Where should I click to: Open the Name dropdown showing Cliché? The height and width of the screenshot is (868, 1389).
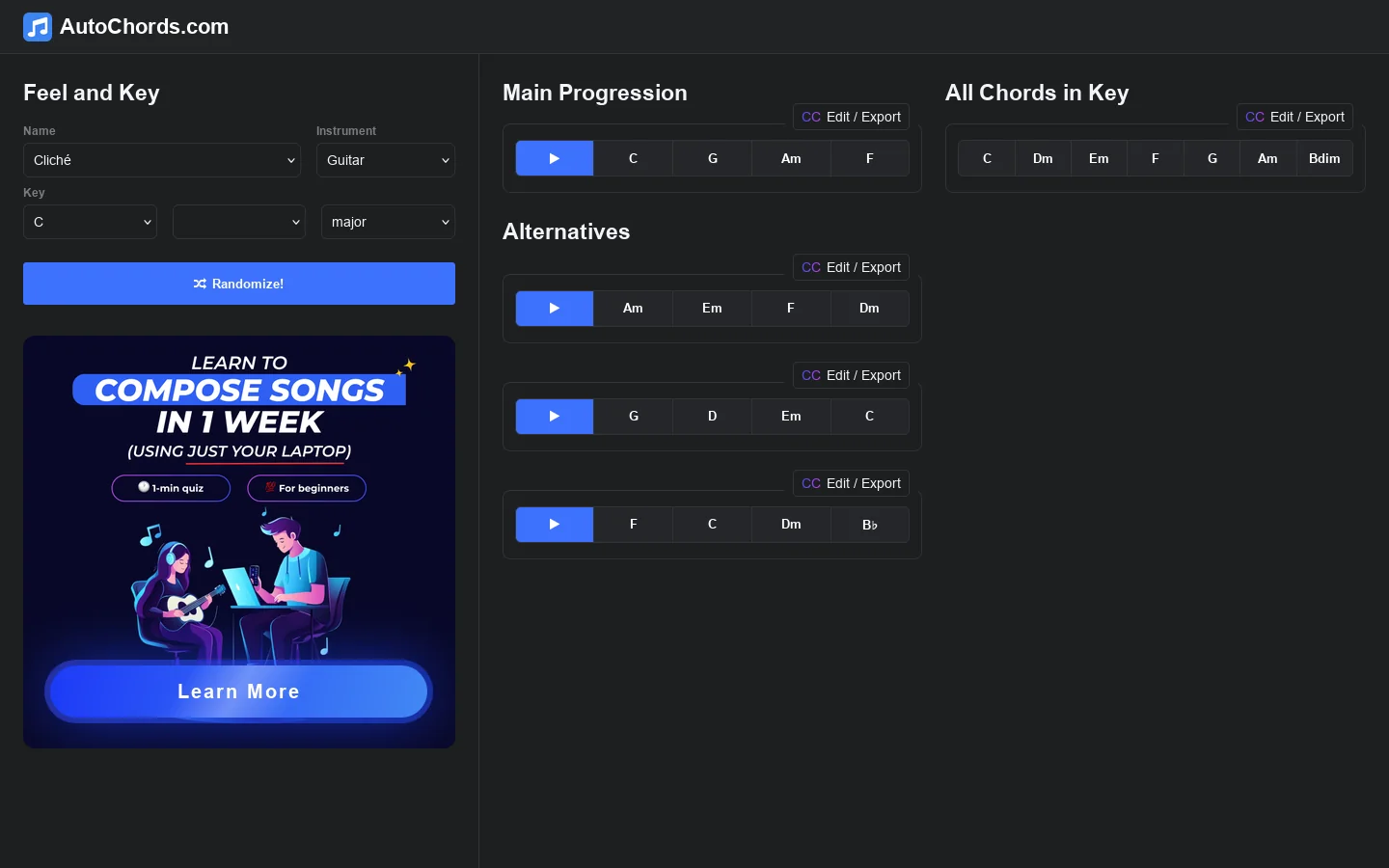pyautogui.click(x=162, y=160)
